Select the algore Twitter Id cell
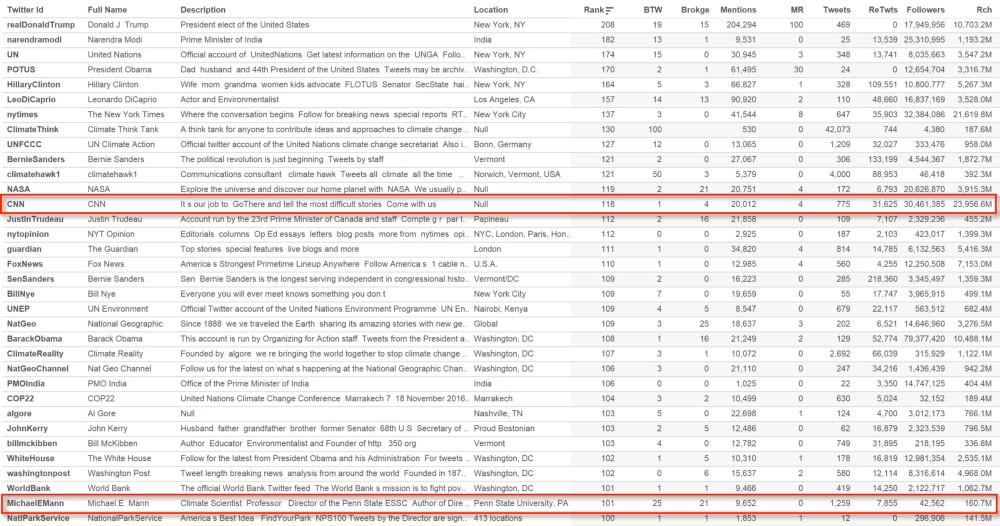The width and height of the screenshot is (1000, 526). [x=19, y=413]
